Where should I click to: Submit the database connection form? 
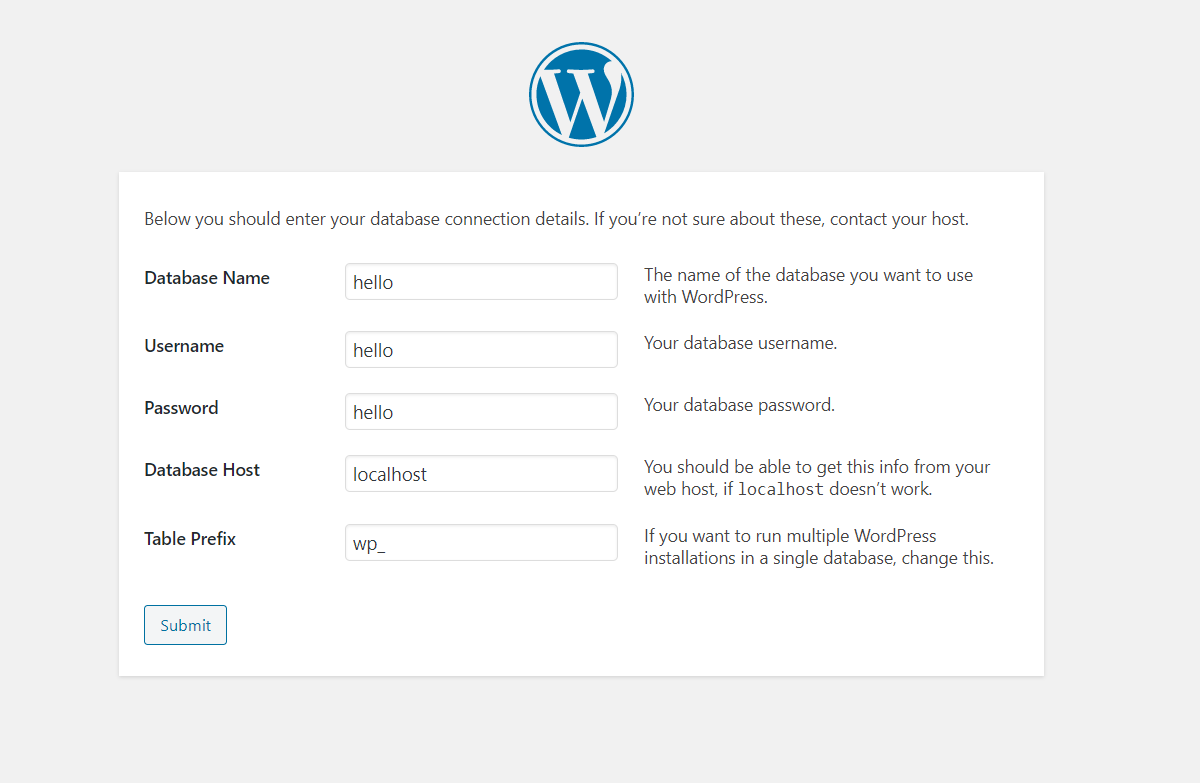coord(185,625)
